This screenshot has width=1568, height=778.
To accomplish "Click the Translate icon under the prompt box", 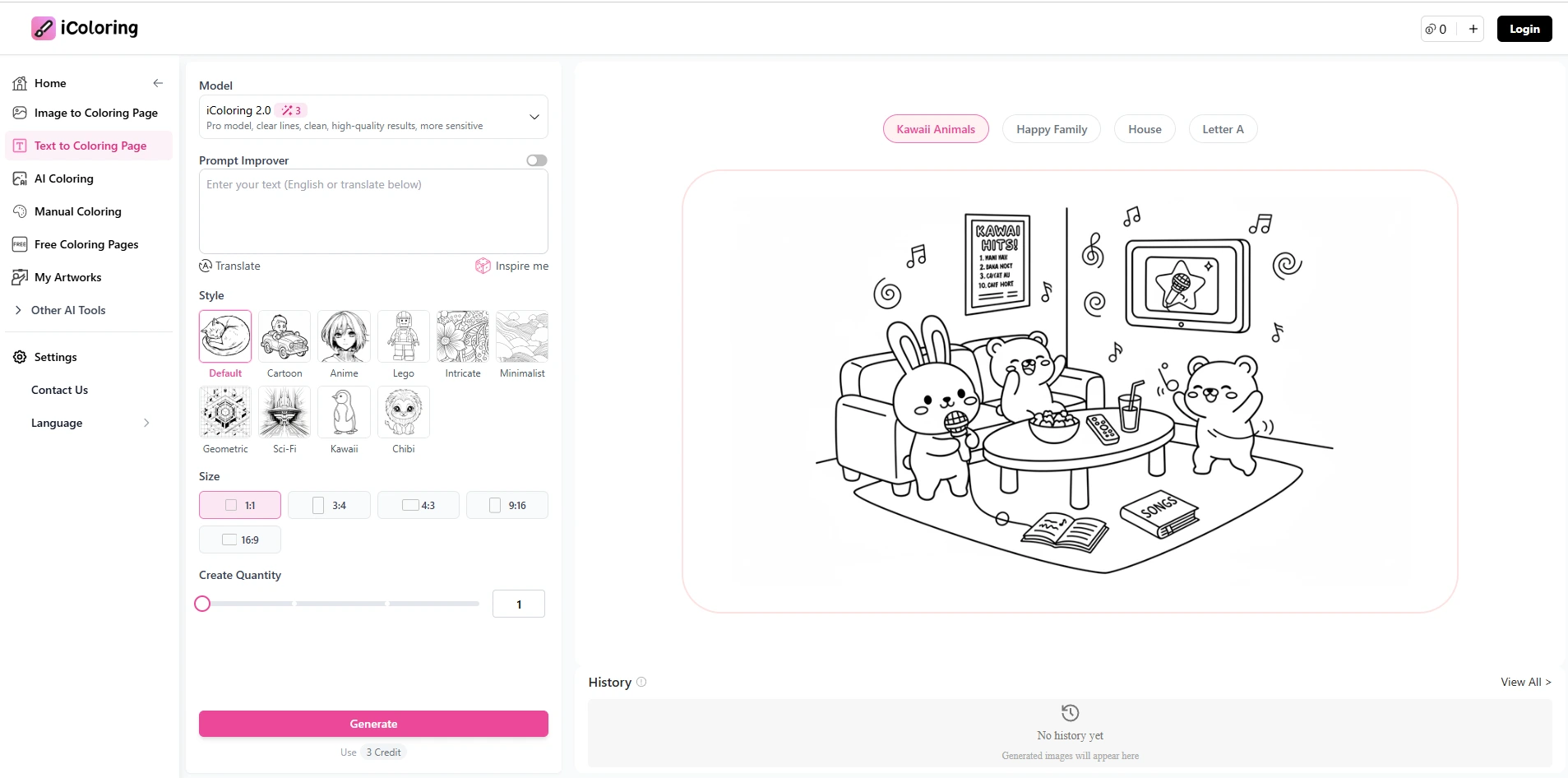I will point(205,266).
